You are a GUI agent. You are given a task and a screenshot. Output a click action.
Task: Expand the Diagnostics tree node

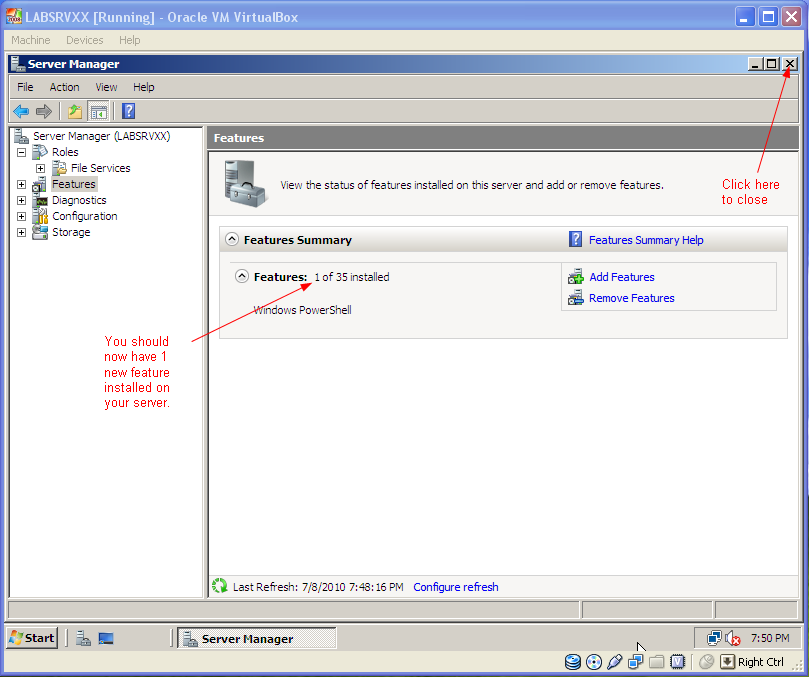pyautogui.click(x=21, y=200)
